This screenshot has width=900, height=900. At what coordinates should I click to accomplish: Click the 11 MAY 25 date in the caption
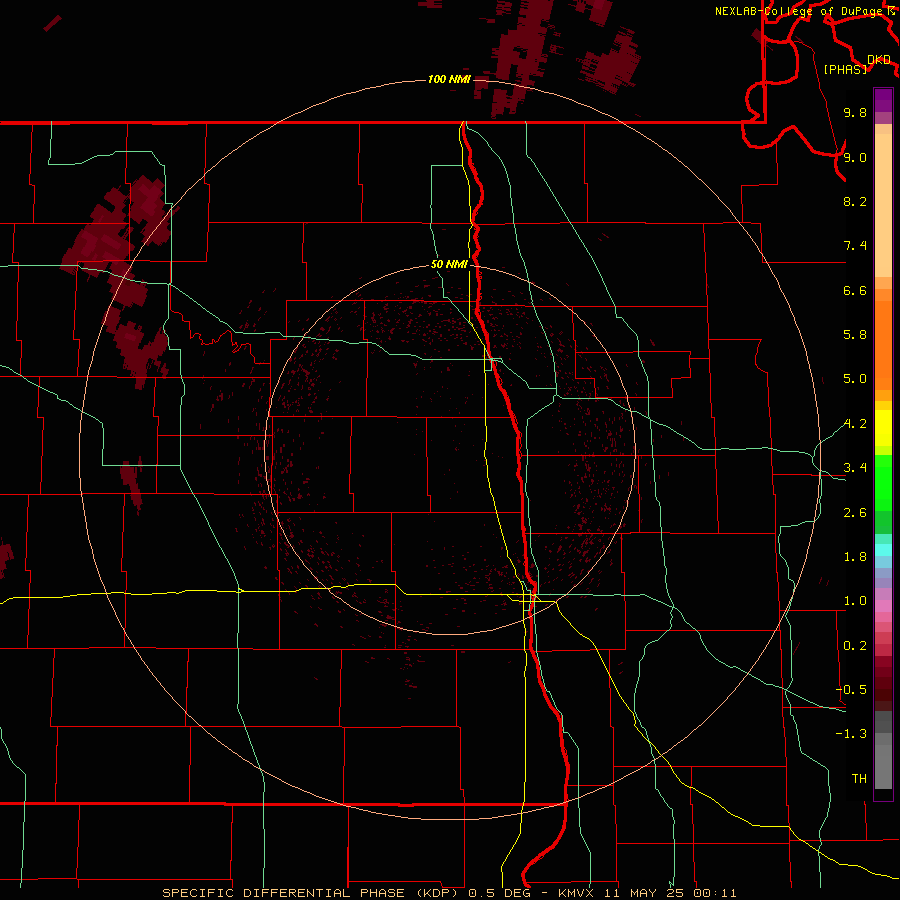tap(643, 893)
